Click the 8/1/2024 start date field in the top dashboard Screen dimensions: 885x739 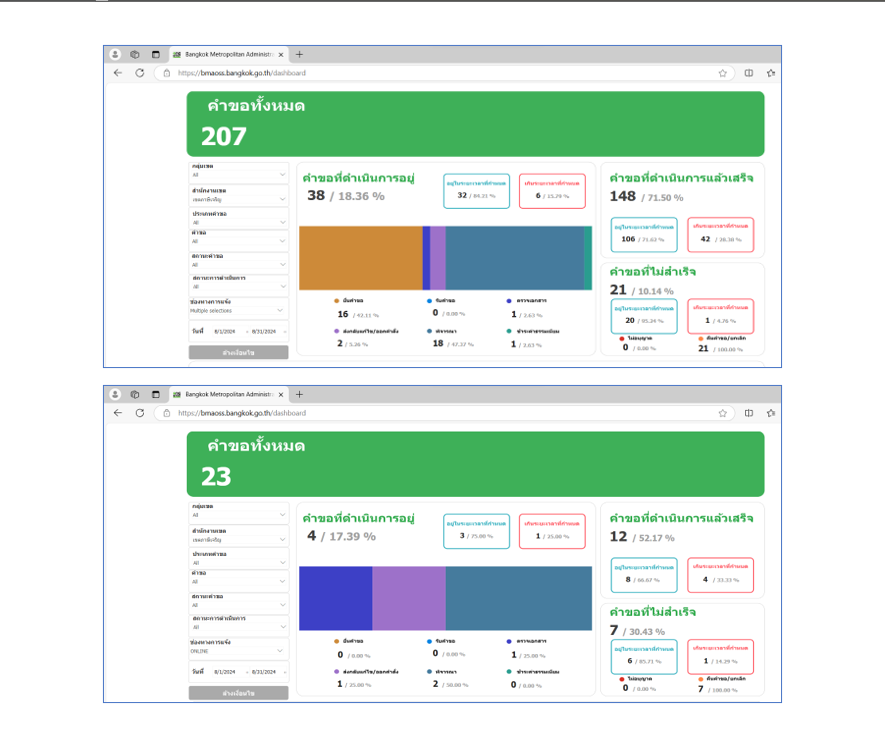224,331
